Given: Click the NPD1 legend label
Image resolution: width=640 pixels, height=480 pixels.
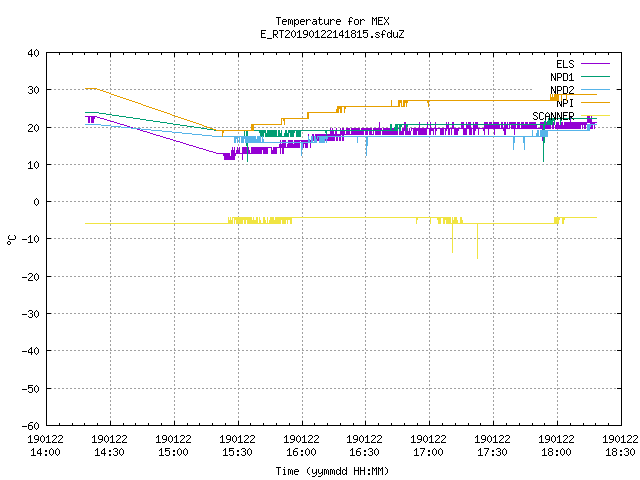Looking at the screenshot, I should point(562,77).
